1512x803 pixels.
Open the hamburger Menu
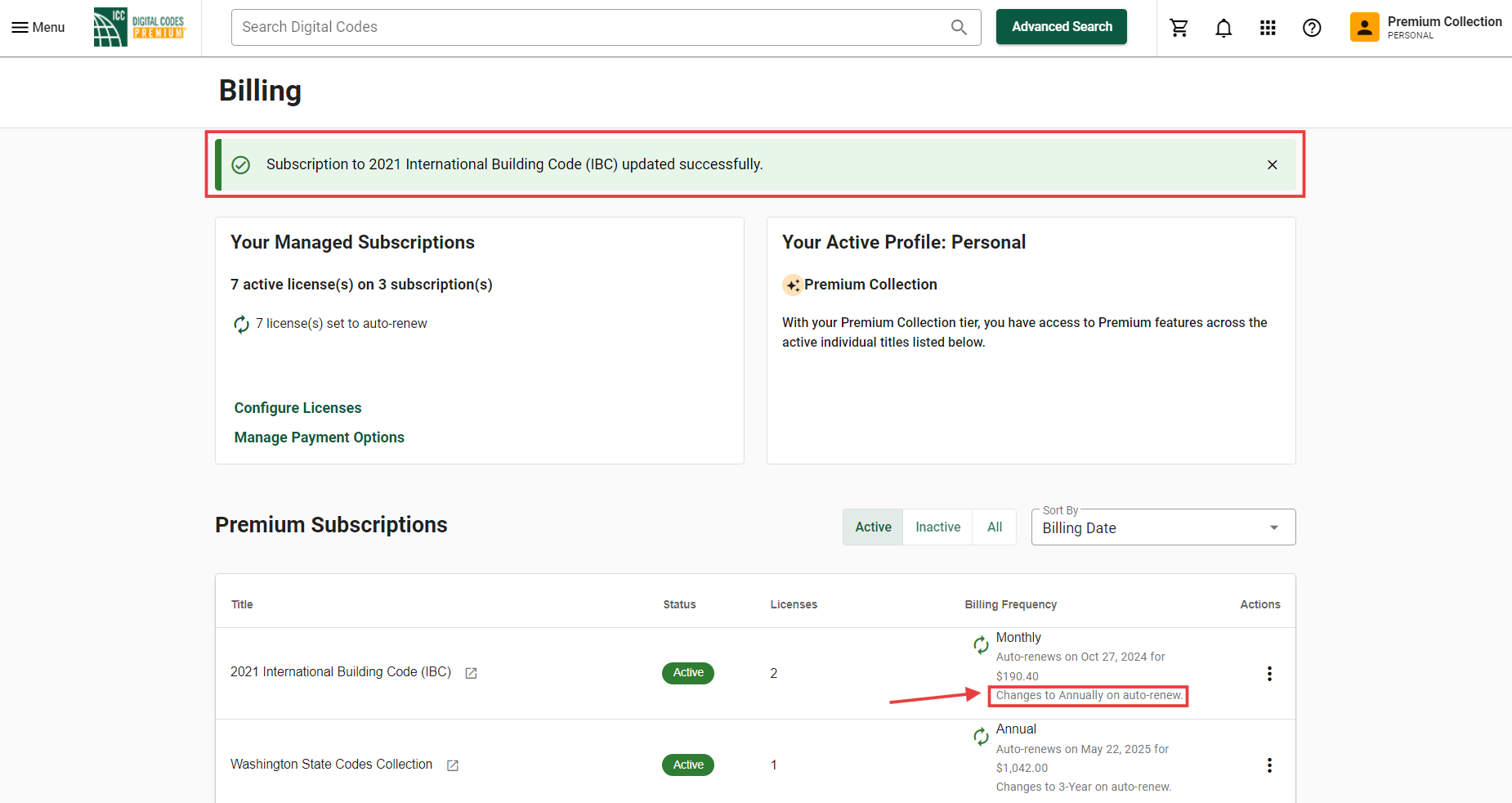click(x=38, y=28)
